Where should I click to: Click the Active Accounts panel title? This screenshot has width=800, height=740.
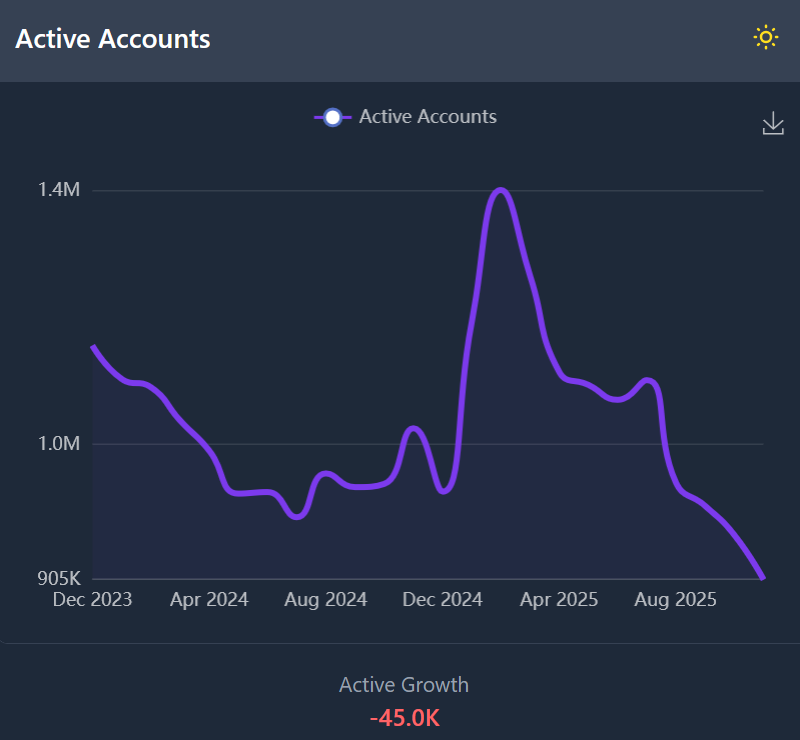pos(113,39)
